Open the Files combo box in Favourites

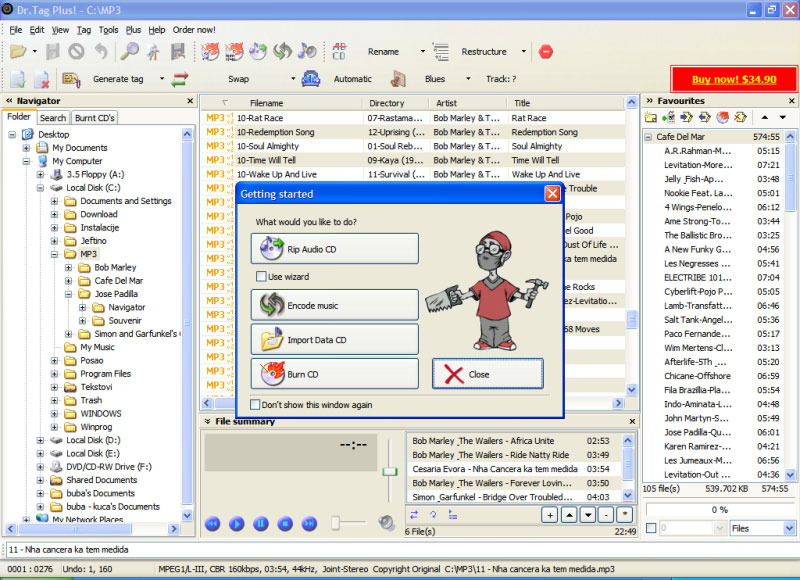click(763, 528)
